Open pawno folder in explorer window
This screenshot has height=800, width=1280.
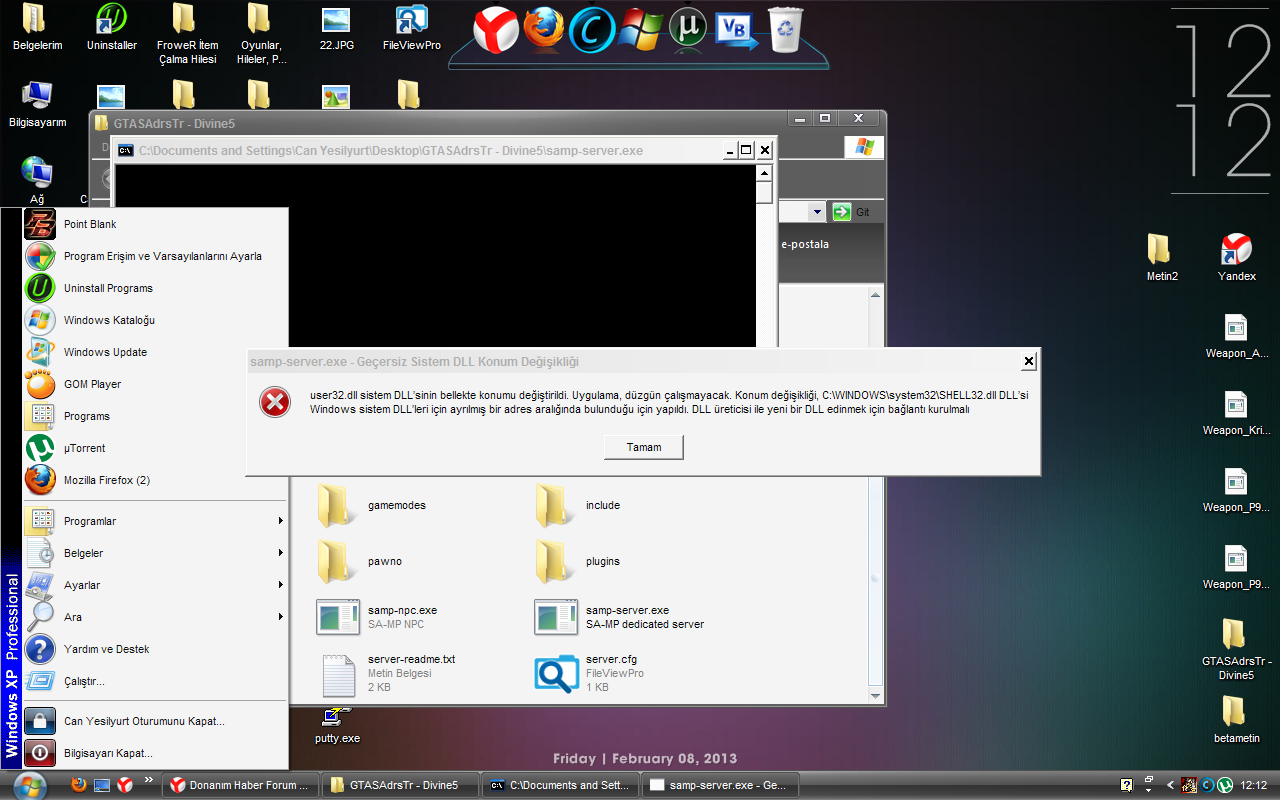click(360, 562)
